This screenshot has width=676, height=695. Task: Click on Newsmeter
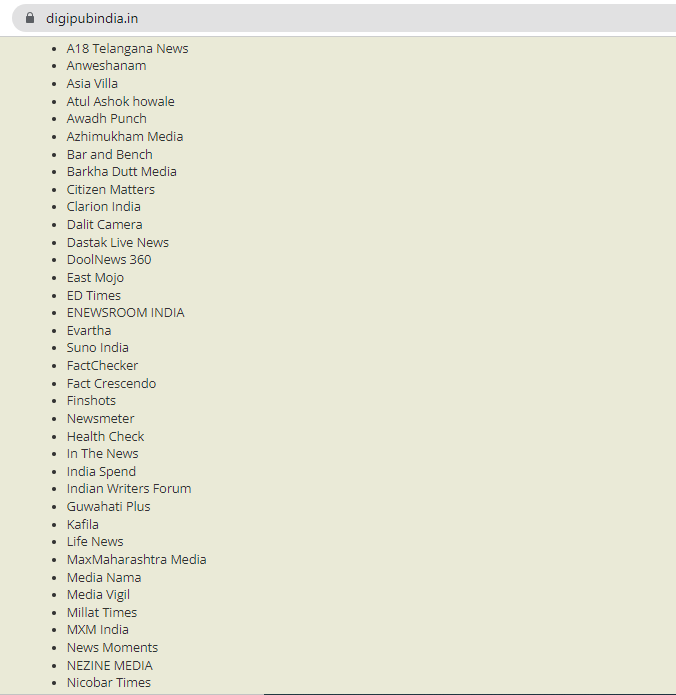pos(101,418)
